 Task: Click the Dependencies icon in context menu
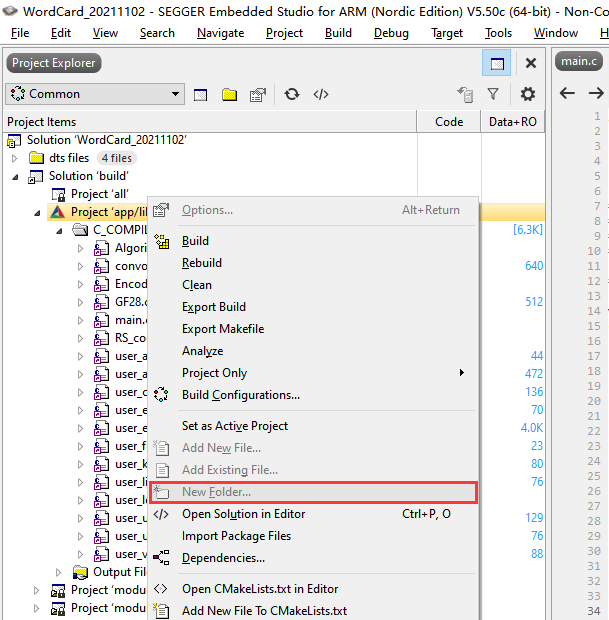pyautogui.click(x=161, y=558)
